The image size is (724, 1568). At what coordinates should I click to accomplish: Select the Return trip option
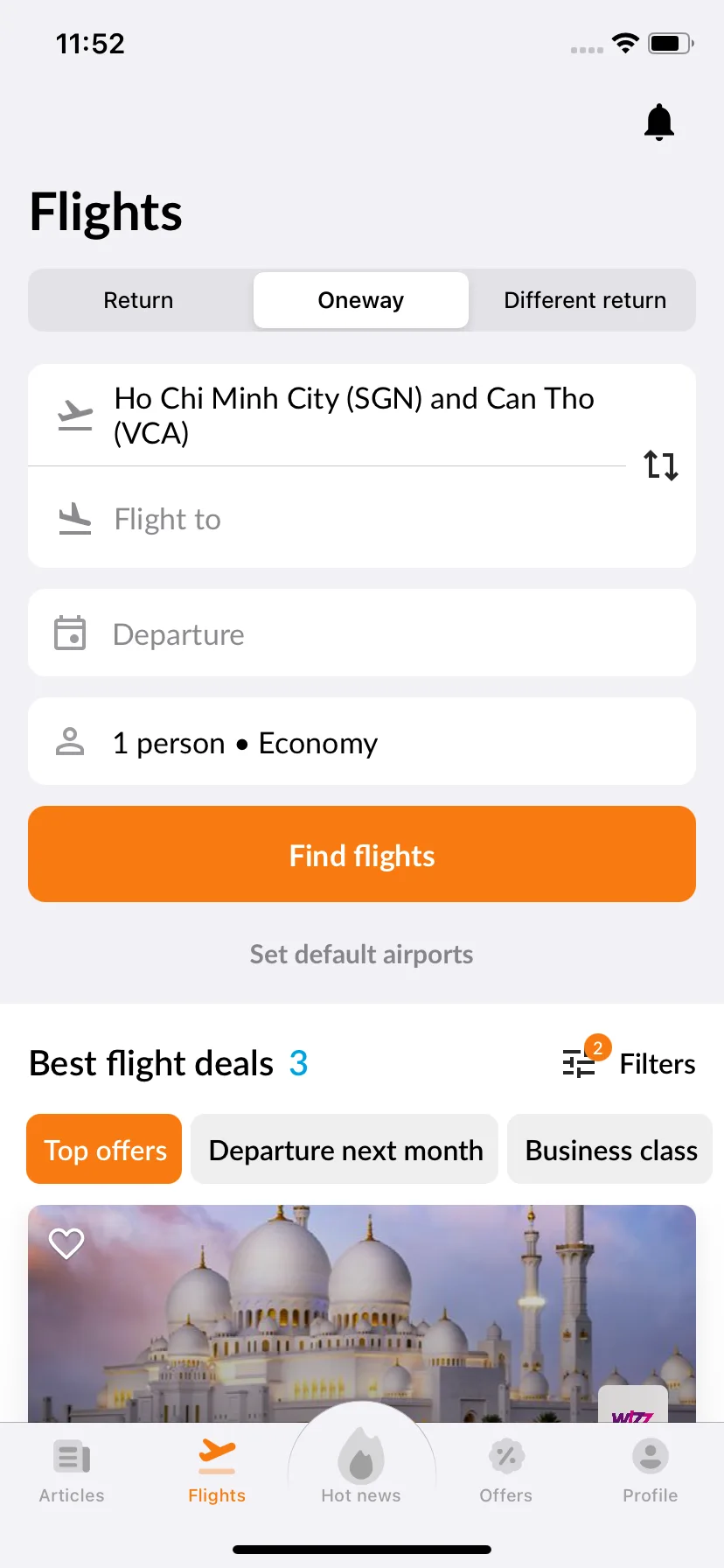[x=140, y=300]
